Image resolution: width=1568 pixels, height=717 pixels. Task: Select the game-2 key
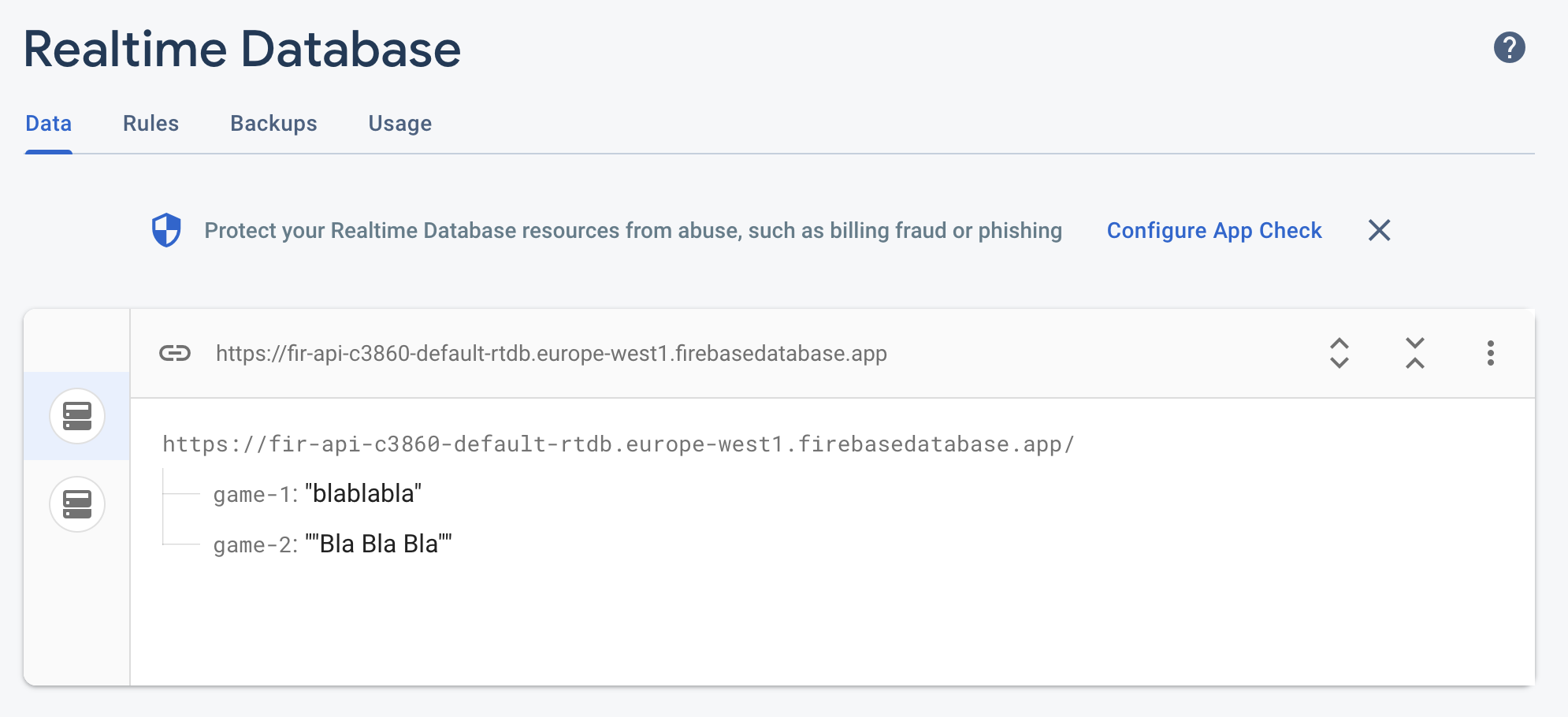pos(255,545)
